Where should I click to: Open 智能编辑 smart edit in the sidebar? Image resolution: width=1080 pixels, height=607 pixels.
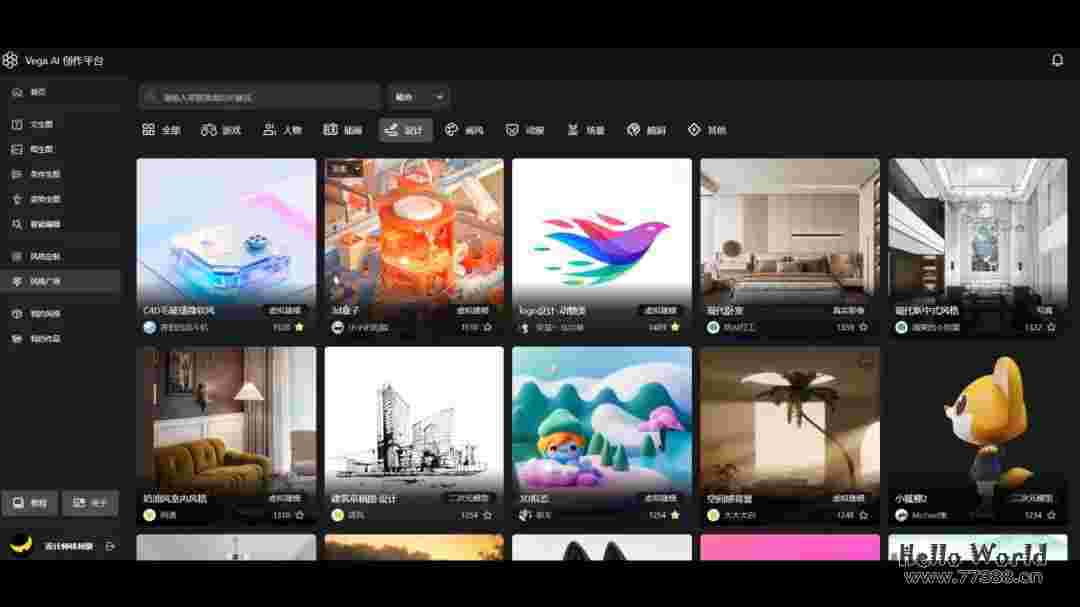pyautogui.click(x=60, y=224)
